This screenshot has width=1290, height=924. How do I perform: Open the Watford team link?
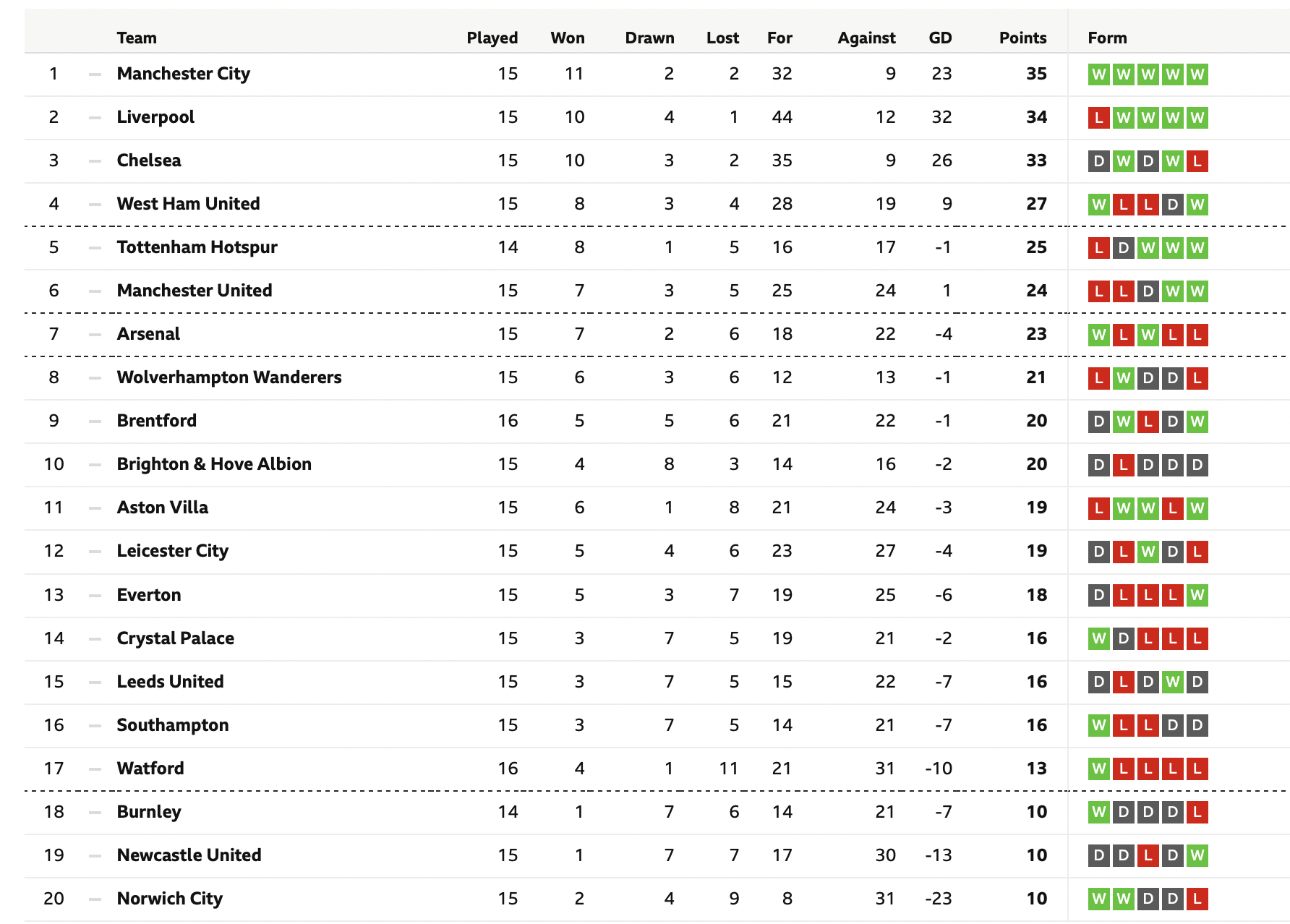150,768
